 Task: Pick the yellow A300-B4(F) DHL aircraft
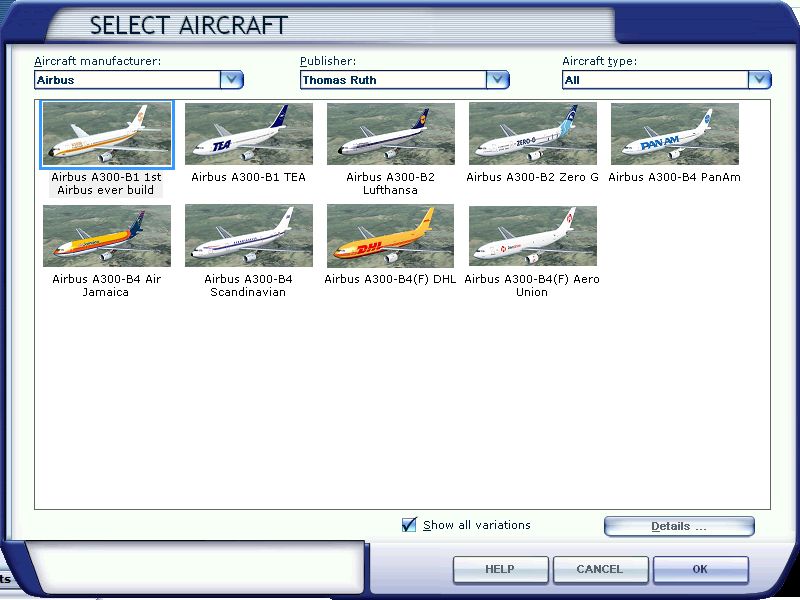(x=390, y=236)
